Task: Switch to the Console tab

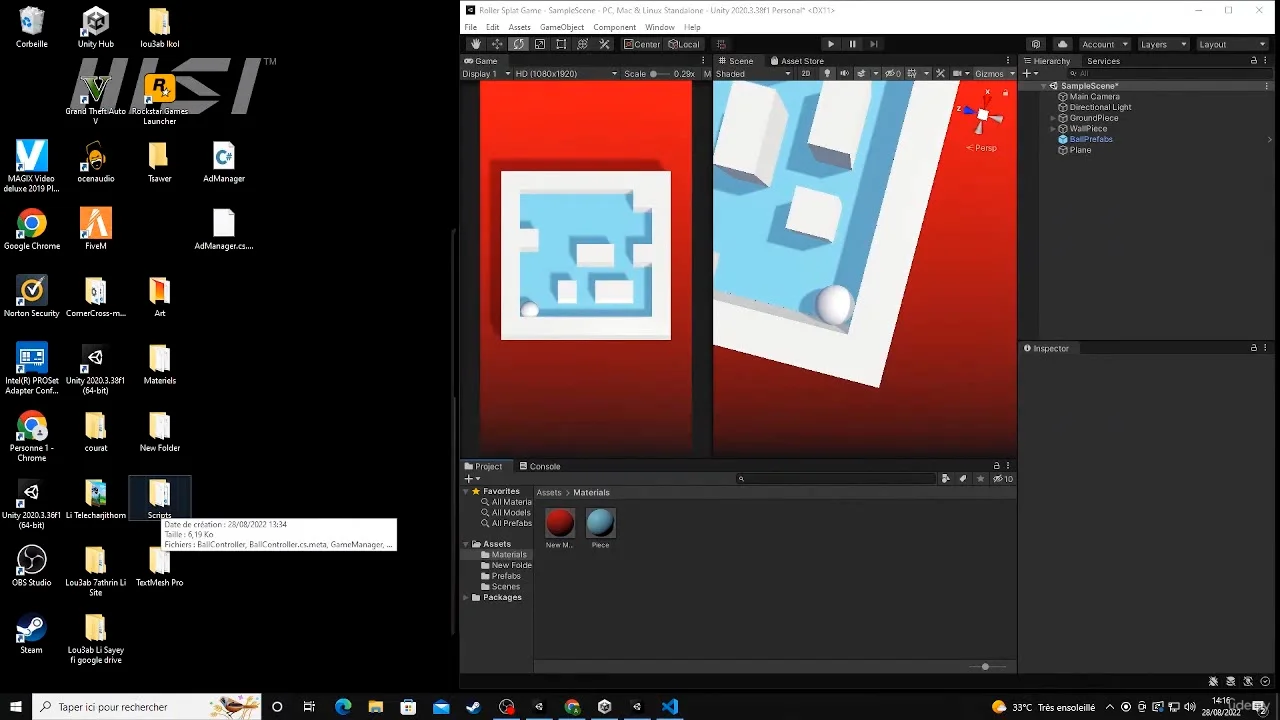Action: pyautogui.click(x=540, y=466)
